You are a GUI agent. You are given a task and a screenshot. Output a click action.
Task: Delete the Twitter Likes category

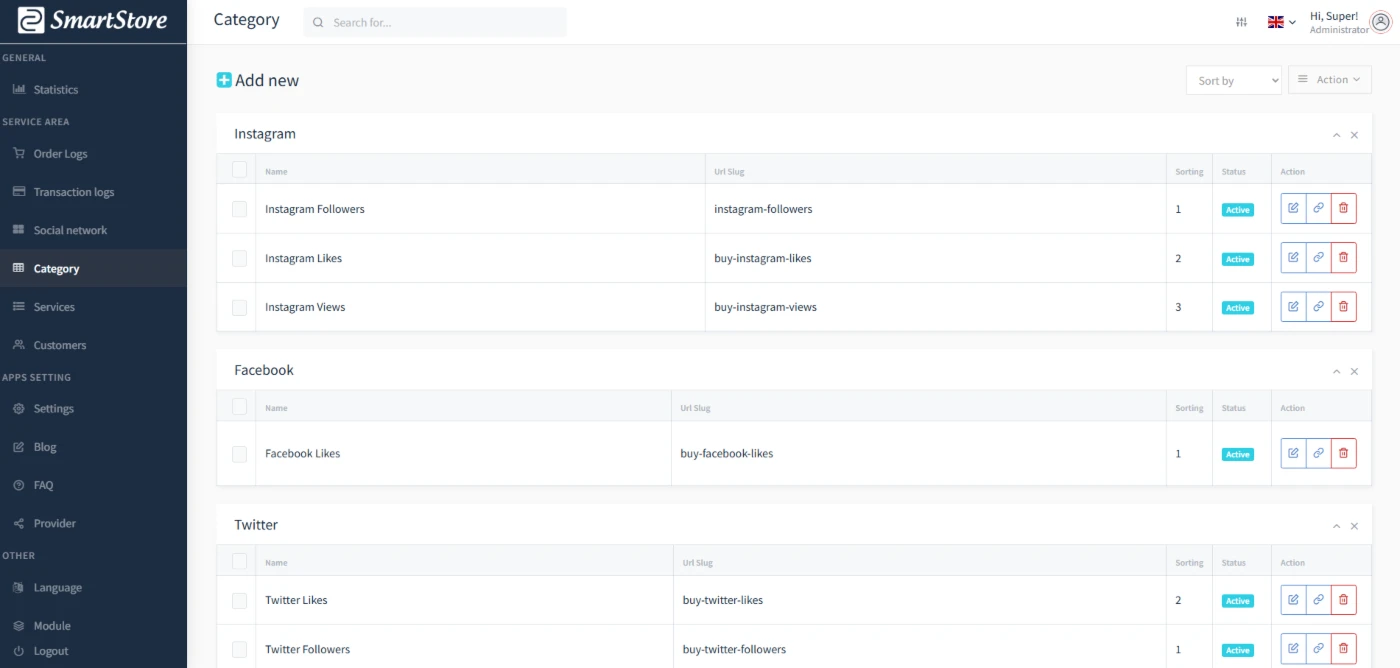point(1344,600)
